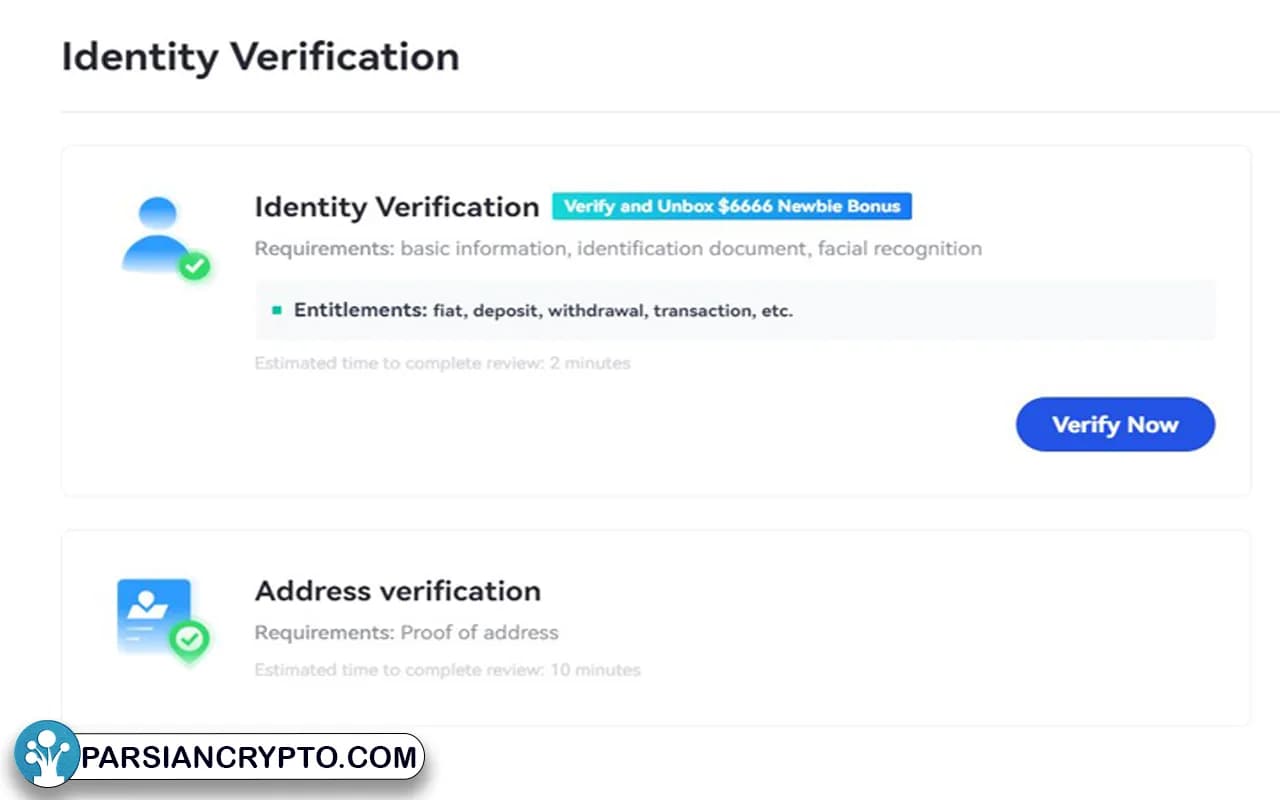
Task: Click the word Entitlements label
Action: [x=360, y=311]
